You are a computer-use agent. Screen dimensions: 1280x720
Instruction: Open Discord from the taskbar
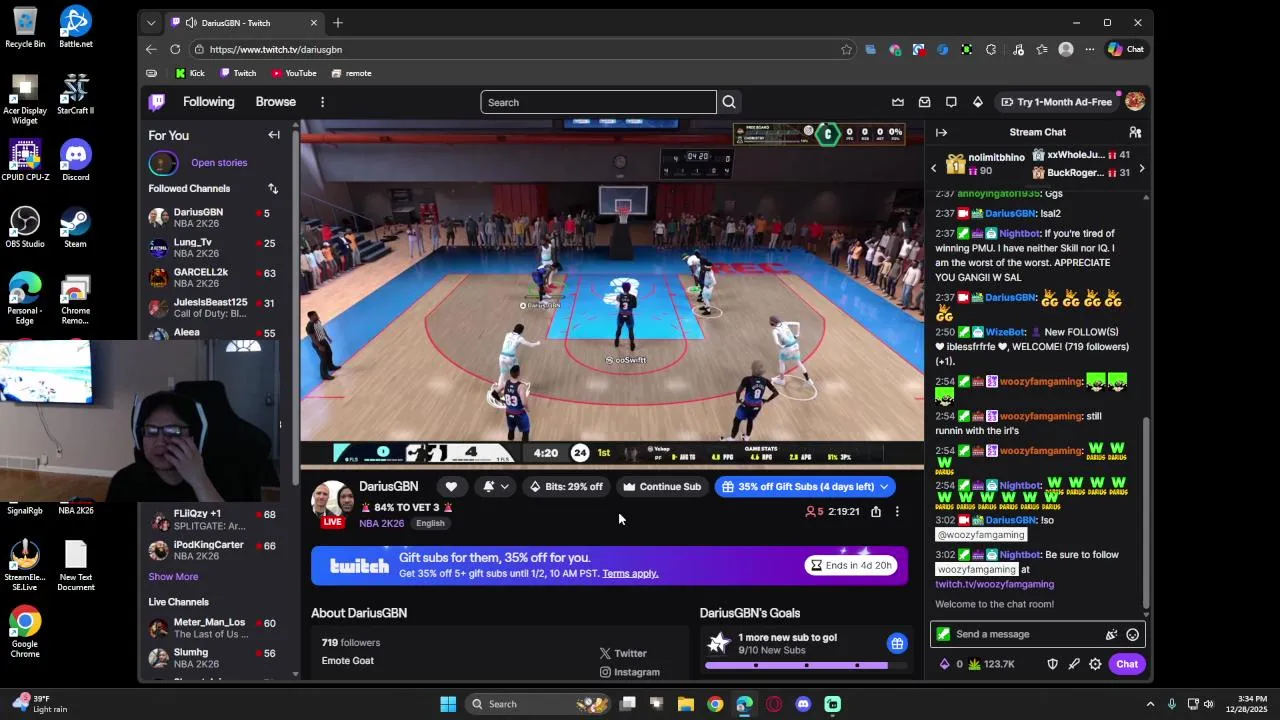click(803, 704)
